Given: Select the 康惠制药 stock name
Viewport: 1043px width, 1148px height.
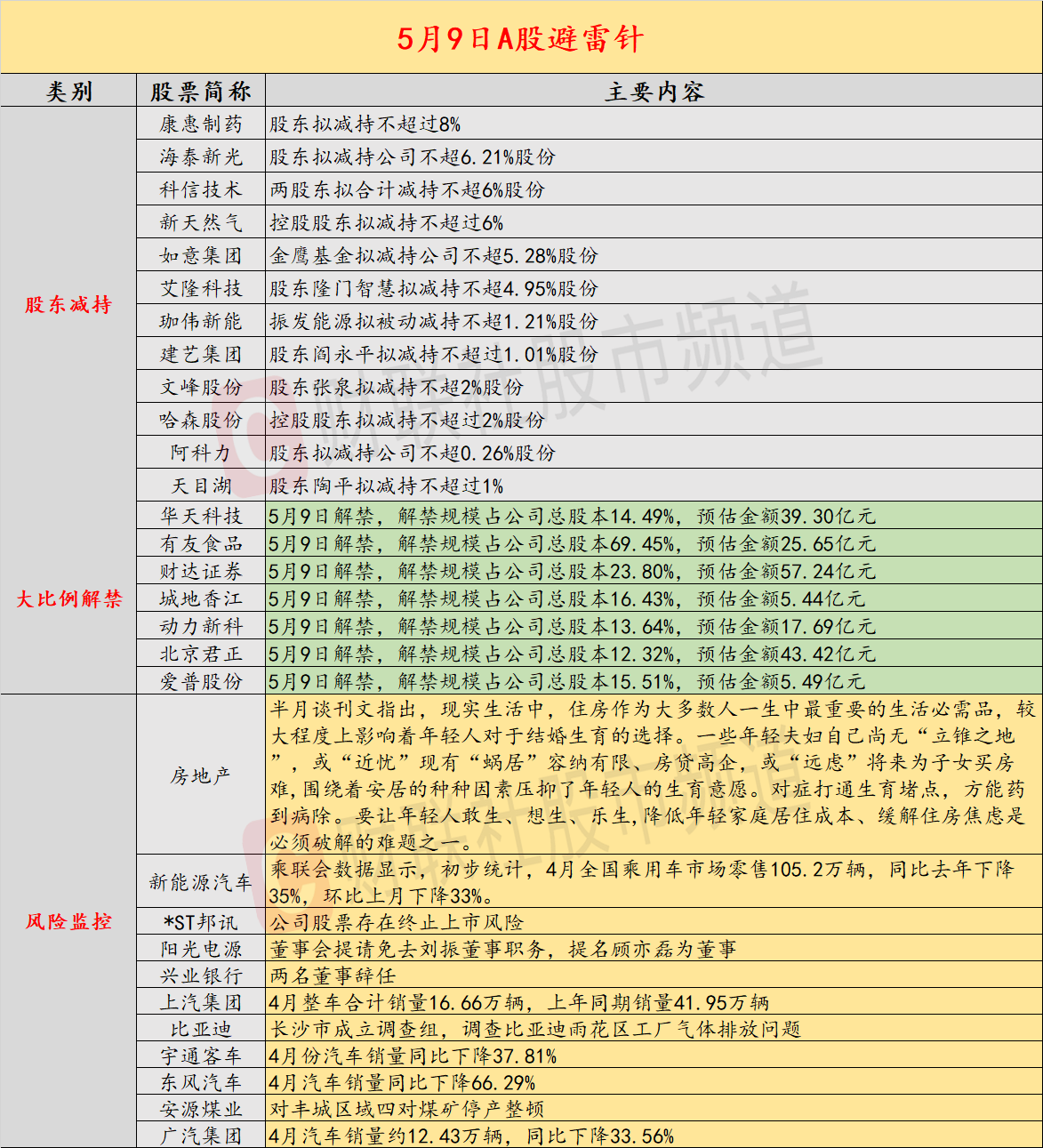Looking at the screenshot, I should pyautogui.click(x=201, y=124).
